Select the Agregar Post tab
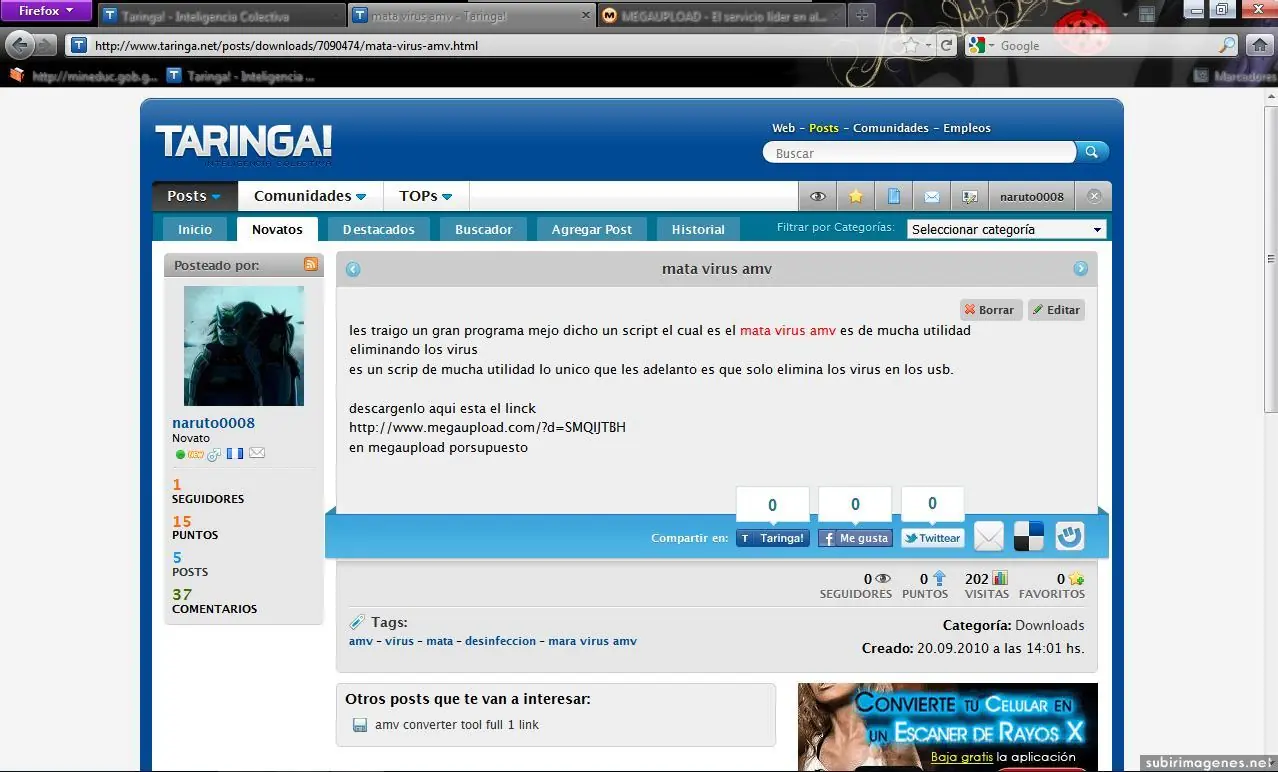The height and width of the screenshot is (772, 1278). click(x=592, y=229)
